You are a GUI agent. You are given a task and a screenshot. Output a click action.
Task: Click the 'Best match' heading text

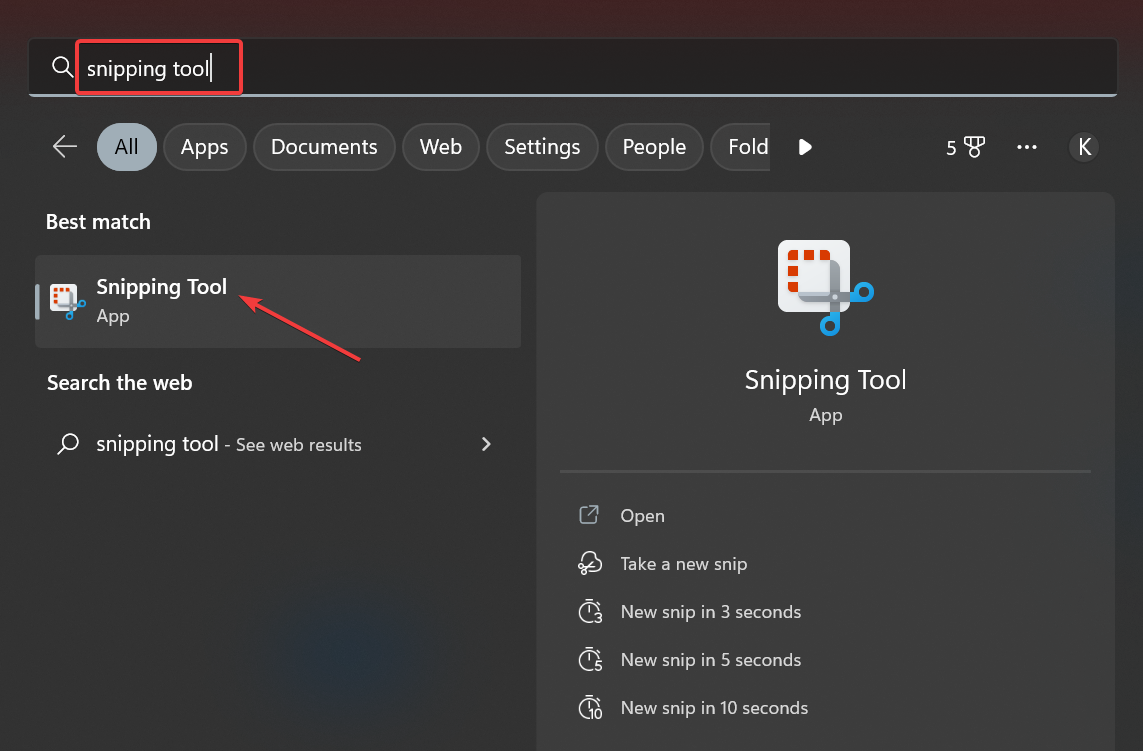pyautogui.click(x=98, y=222)
